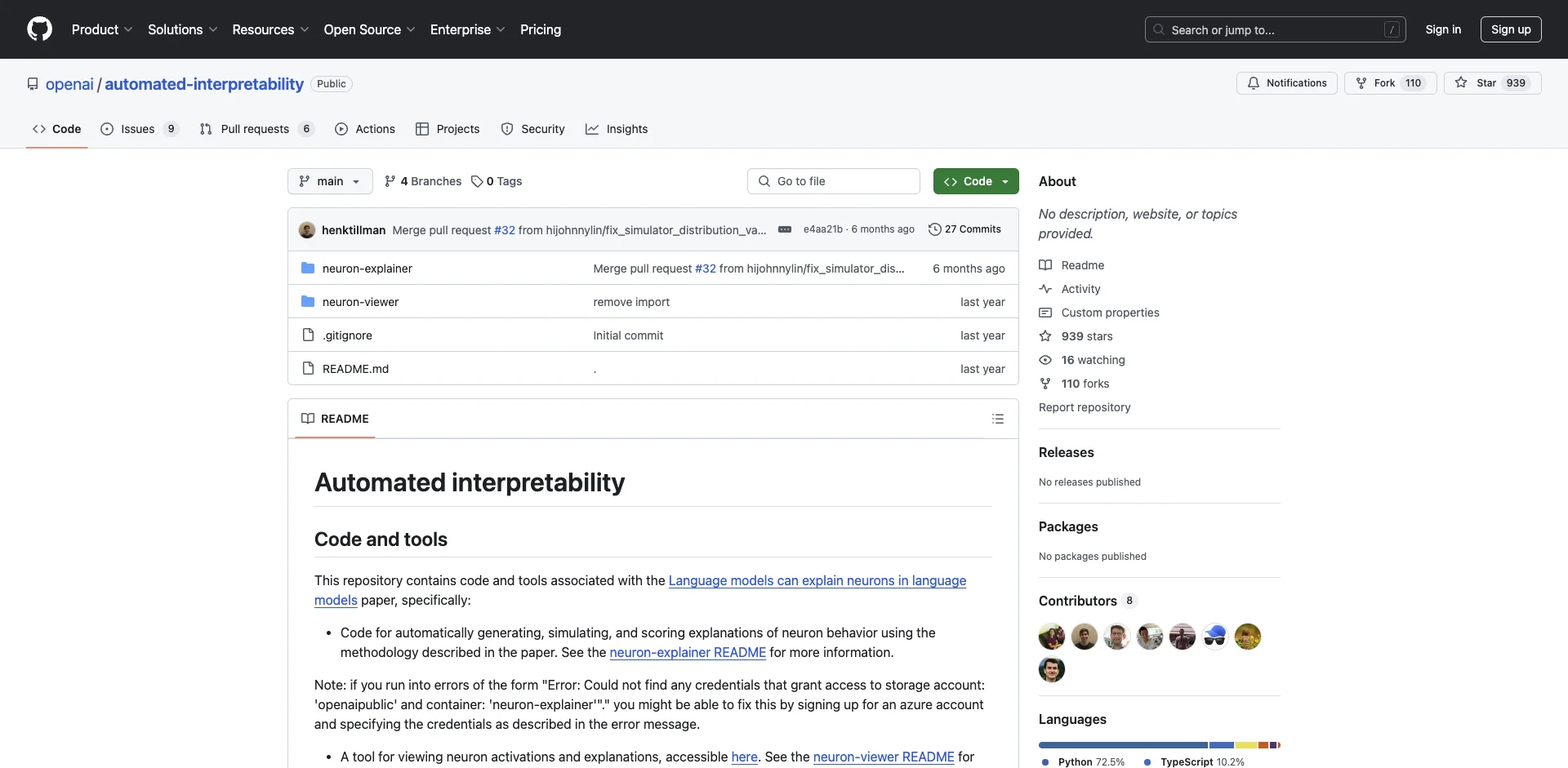Click the first contributor avatar
Screen dimensions: 1568x768
1052,637
